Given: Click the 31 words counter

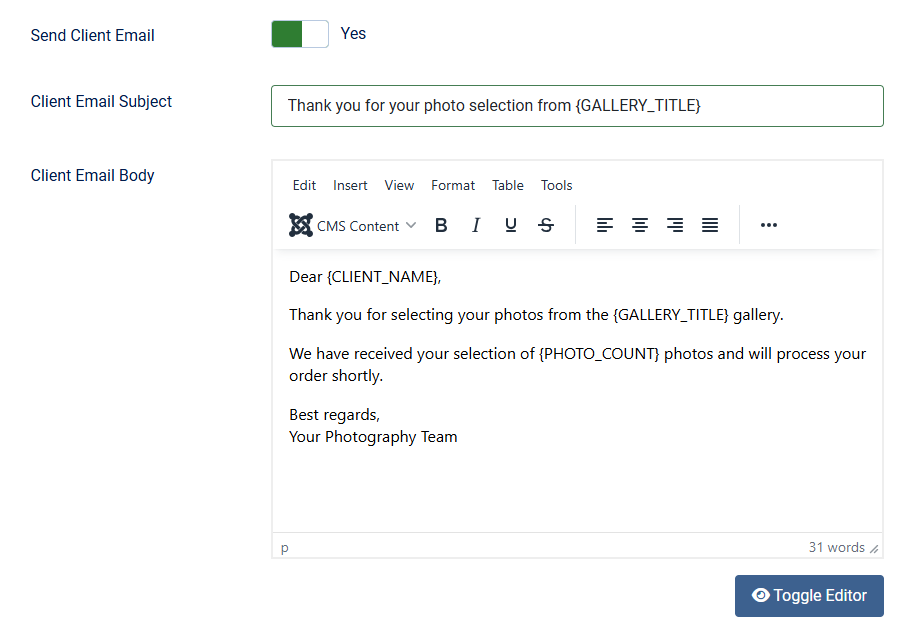Looking at the screenshot, I should pyautogui.click(x=835, y=547).
